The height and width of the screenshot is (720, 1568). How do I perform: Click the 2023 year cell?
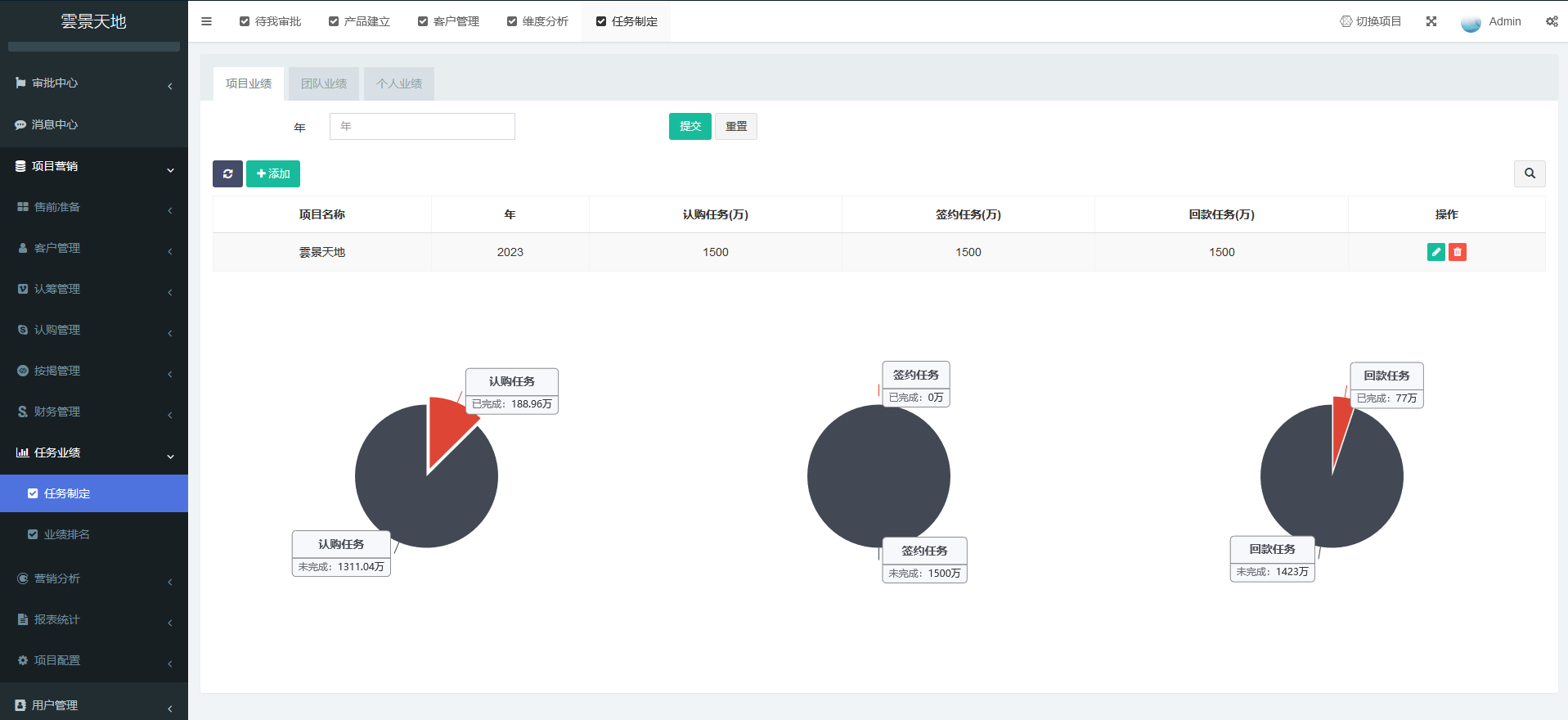[x=510, y=252]
